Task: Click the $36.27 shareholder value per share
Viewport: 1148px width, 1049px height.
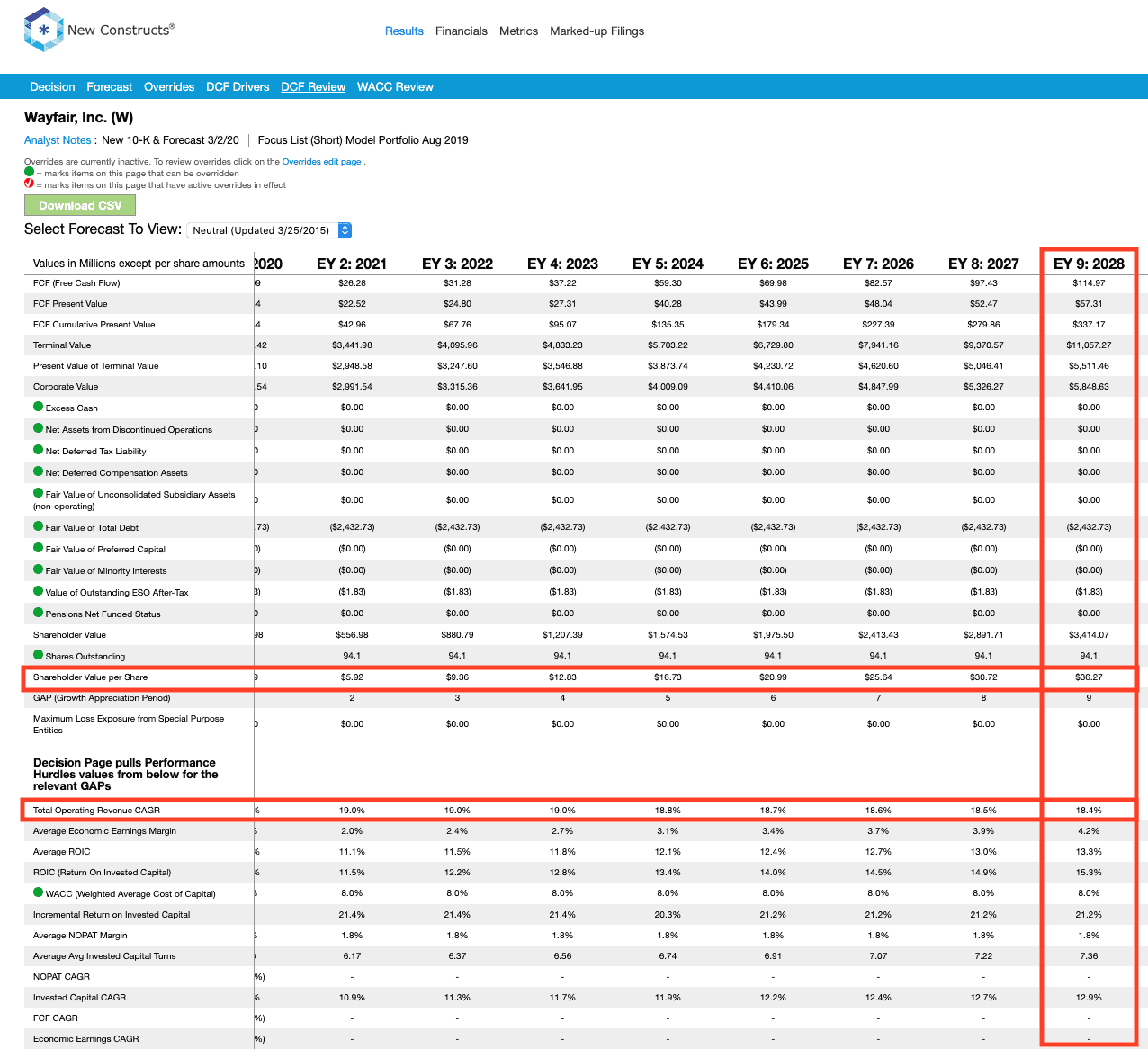Action: (x=1089, y=677)
